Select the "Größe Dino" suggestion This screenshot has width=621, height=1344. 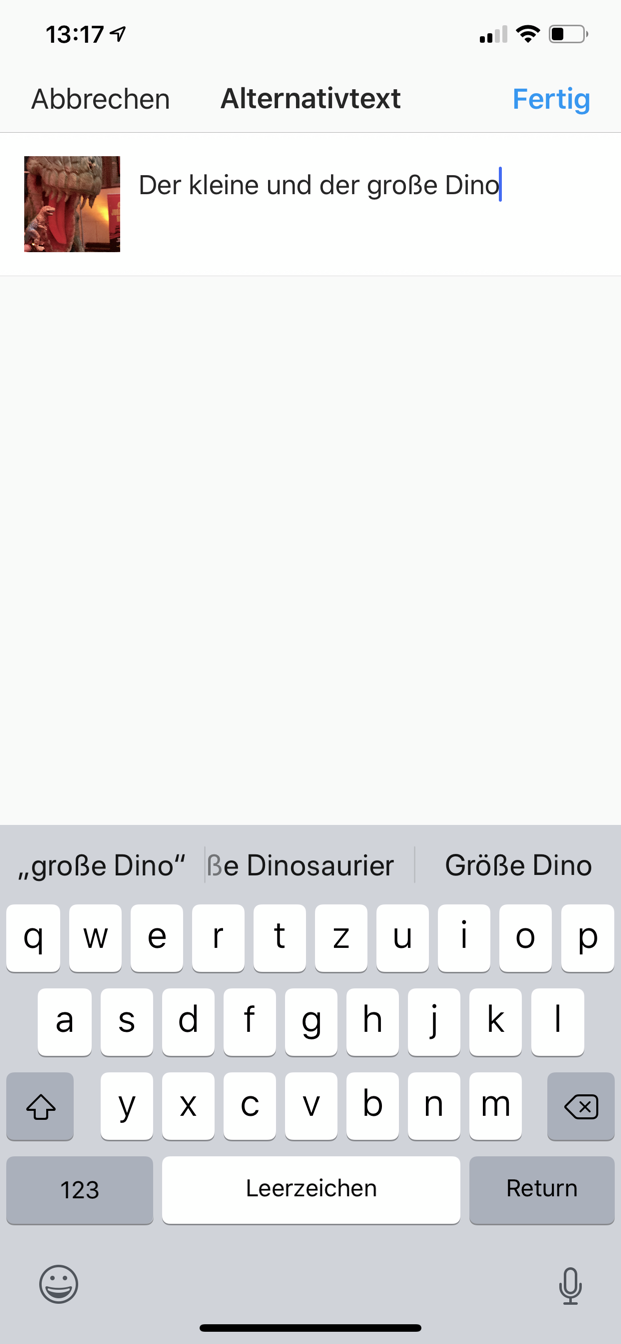518,865
